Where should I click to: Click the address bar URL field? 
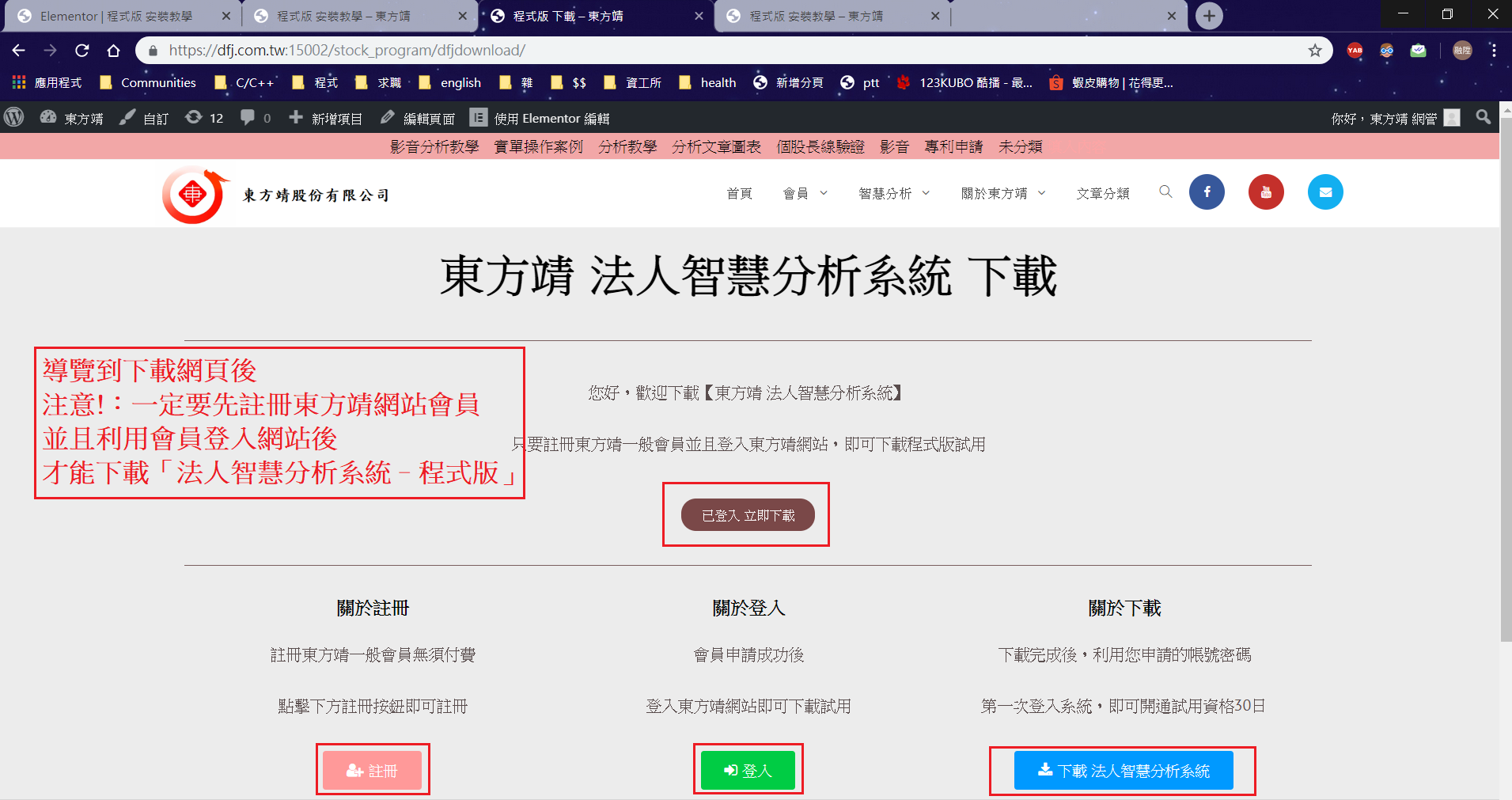pyautogui.click(x=733, y=51)
